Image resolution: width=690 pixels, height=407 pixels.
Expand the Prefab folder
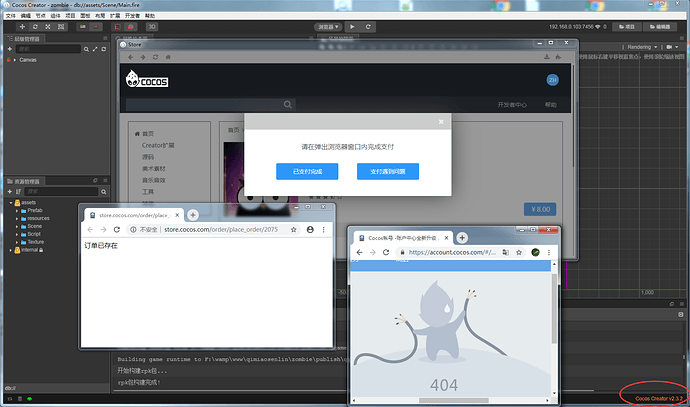[17, 211]
